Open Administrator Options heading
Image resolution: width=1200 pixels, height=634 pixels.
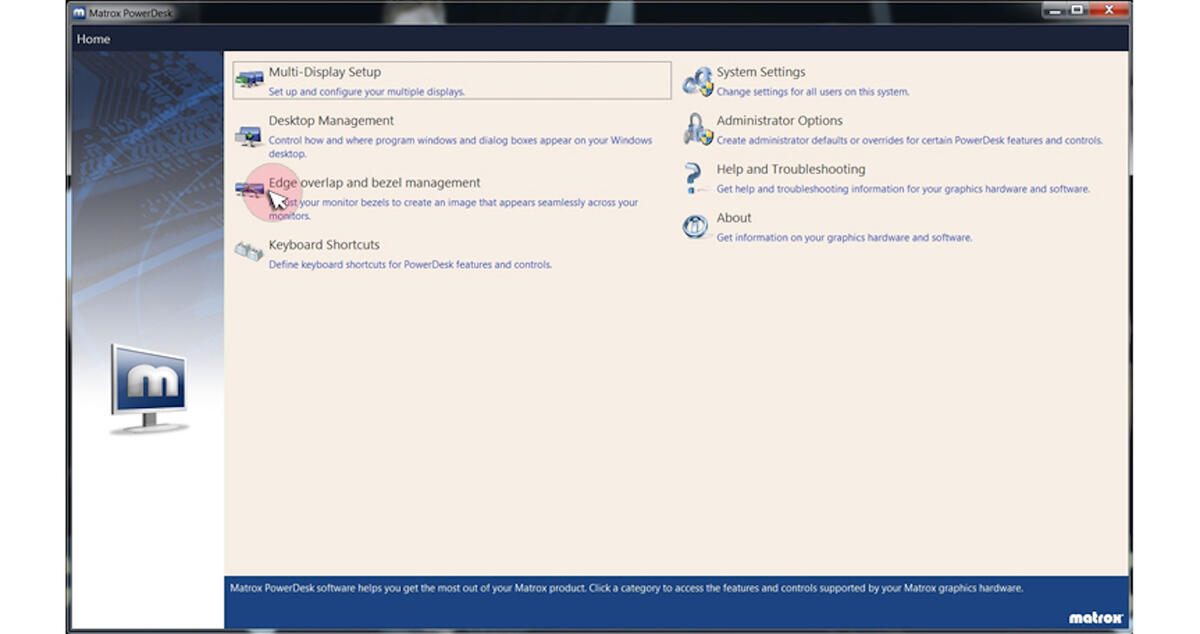click(779, 121)
